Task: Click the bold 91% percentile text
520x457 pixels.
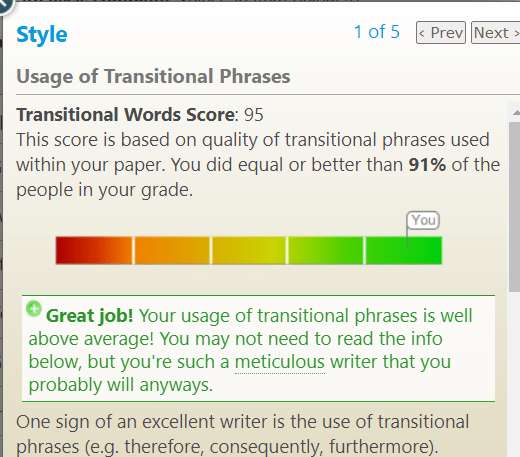Action: click(x=427, y=165)
